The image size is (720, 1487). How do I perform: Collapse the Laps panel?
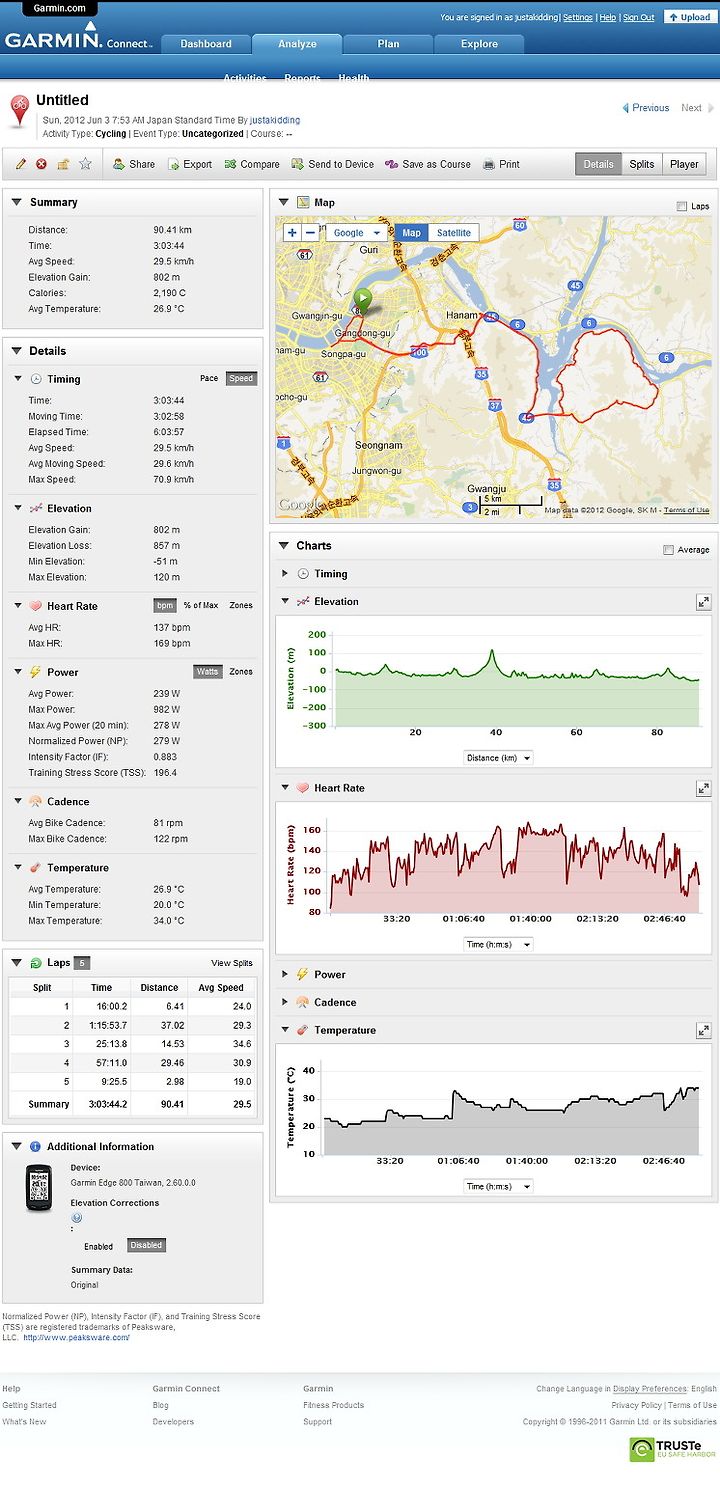tap(17, 963)
